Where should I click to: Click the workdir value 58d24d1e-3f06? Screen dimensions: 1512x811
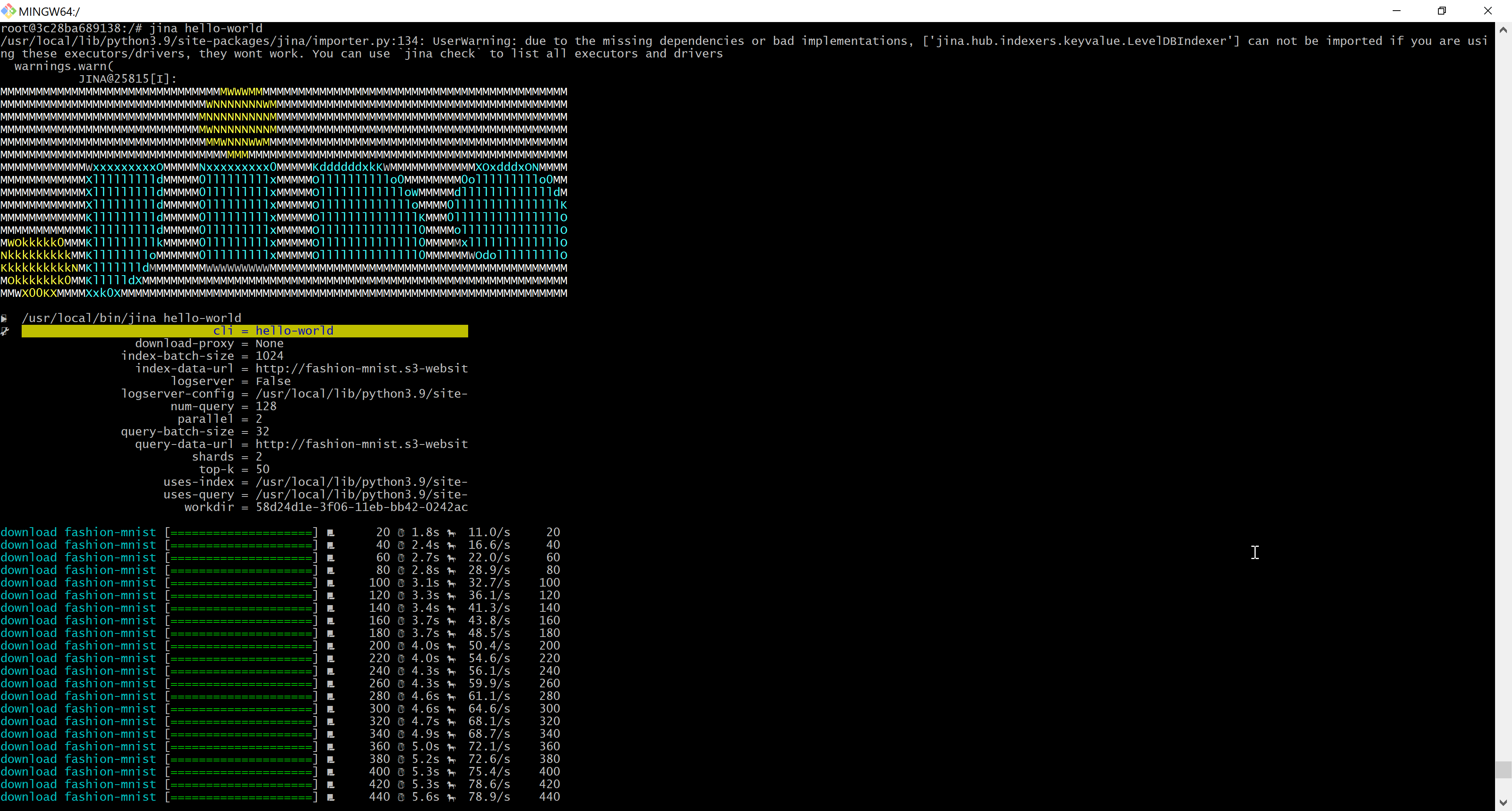[x=361, y=507]
